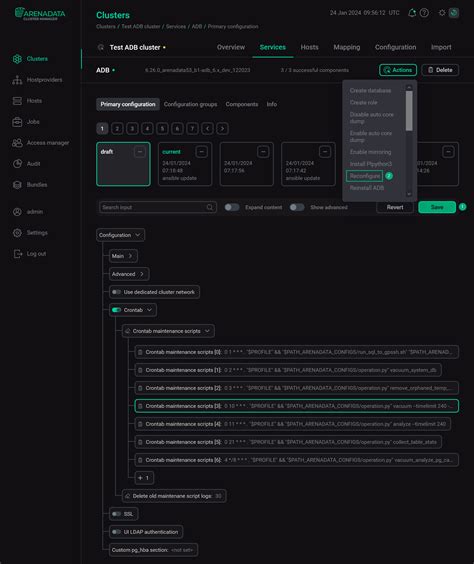Screen dimensions: 474x564
Task: Toggle Expand content switch
Action: coord(232,207)
